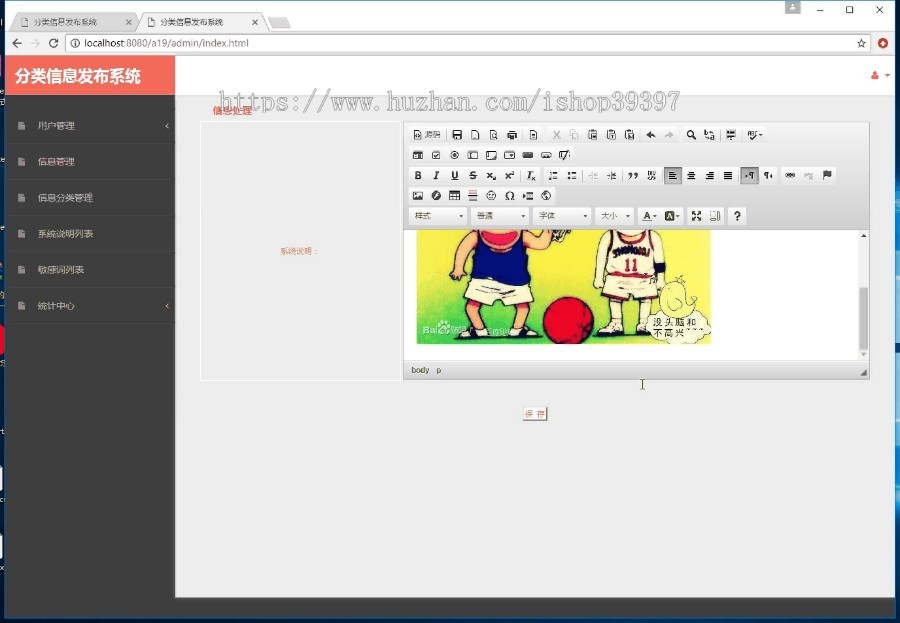
Task: Open Background Color picker
Action: (x=672, y=216)
